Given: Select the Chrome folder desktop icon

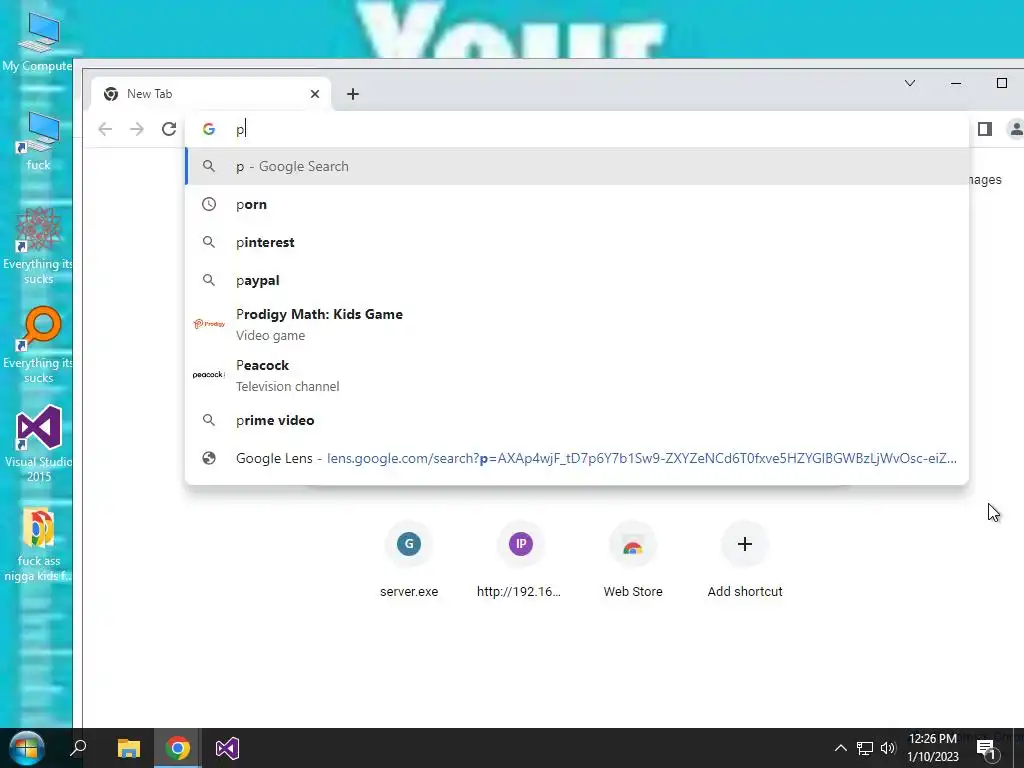Looking at the screenshot, I should pos(38,544).
